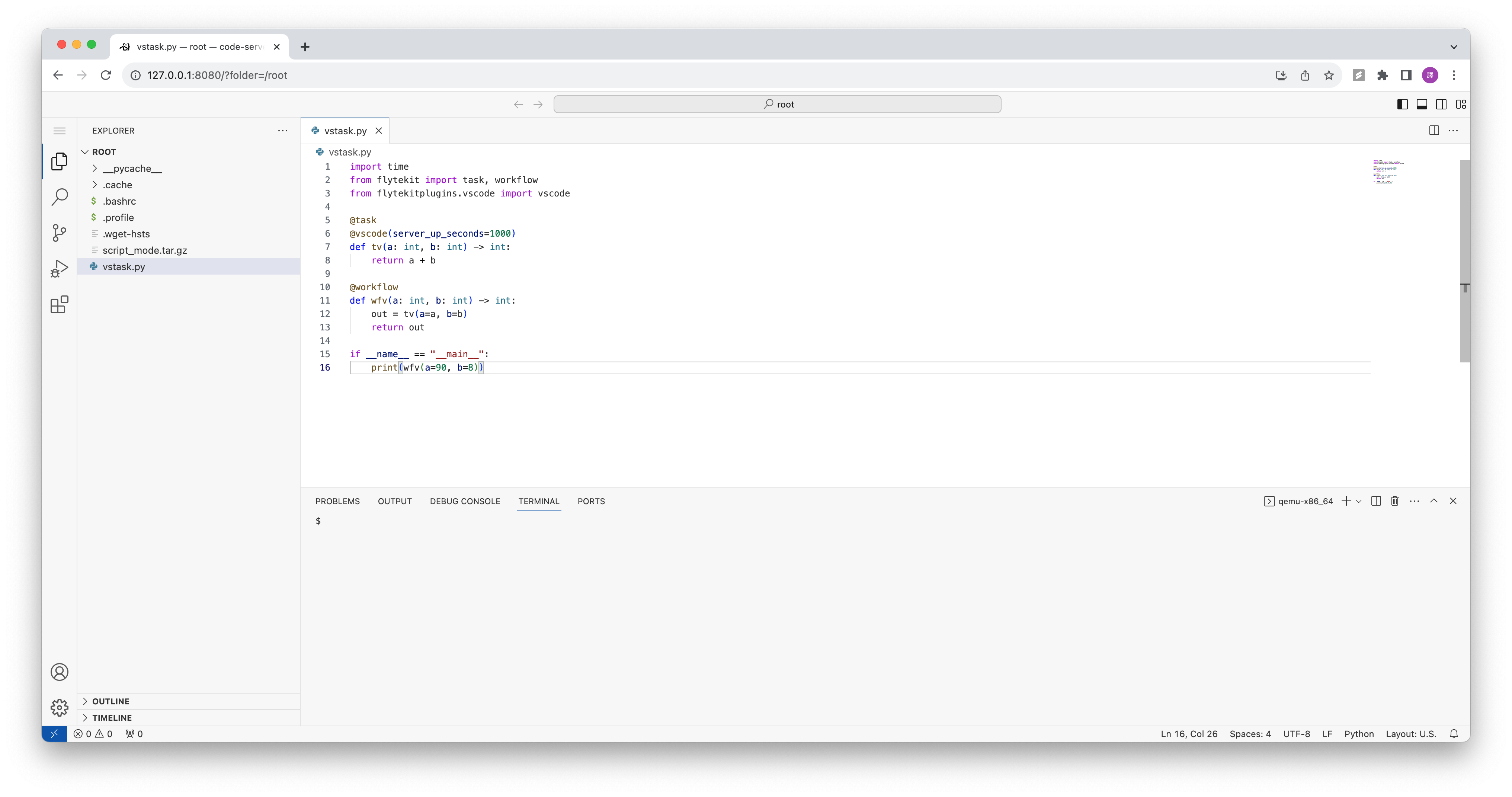Open terminal panel More Actions menu
The width and height of the screenshot is (1512, 797).
tap(1415, 500)
